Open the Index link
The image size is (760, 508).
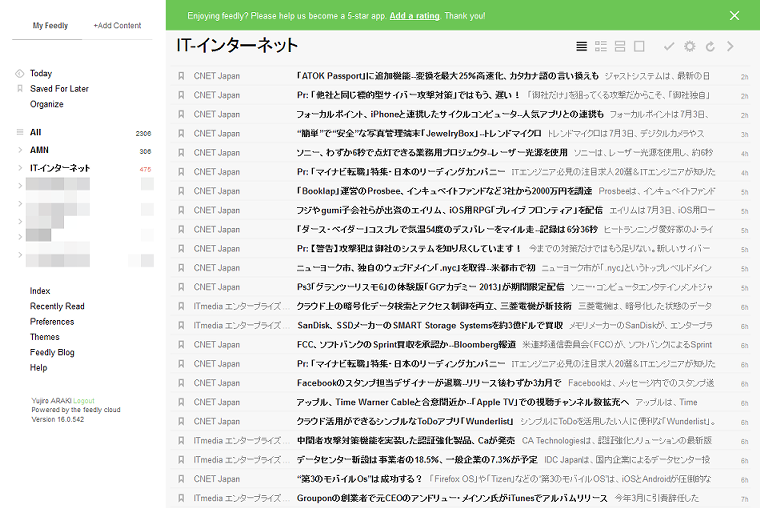click(40, 291)
